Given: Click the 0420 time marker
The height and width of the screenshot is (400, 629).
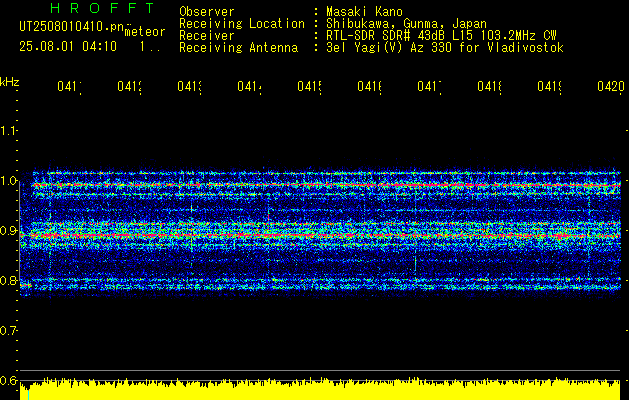Looking at the screenshot, I should coord(611,86).
